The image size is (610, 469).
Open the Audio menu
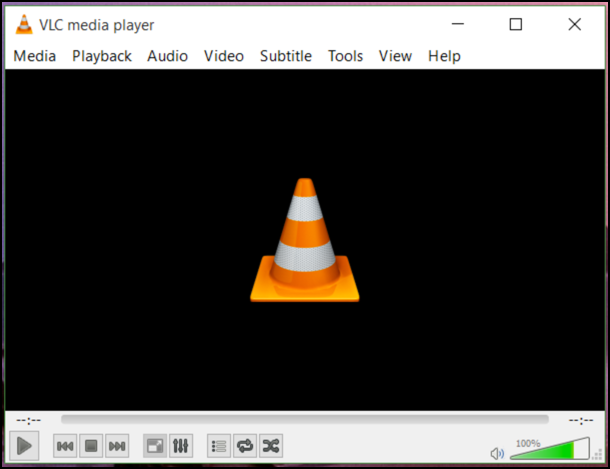coord(167,56)
